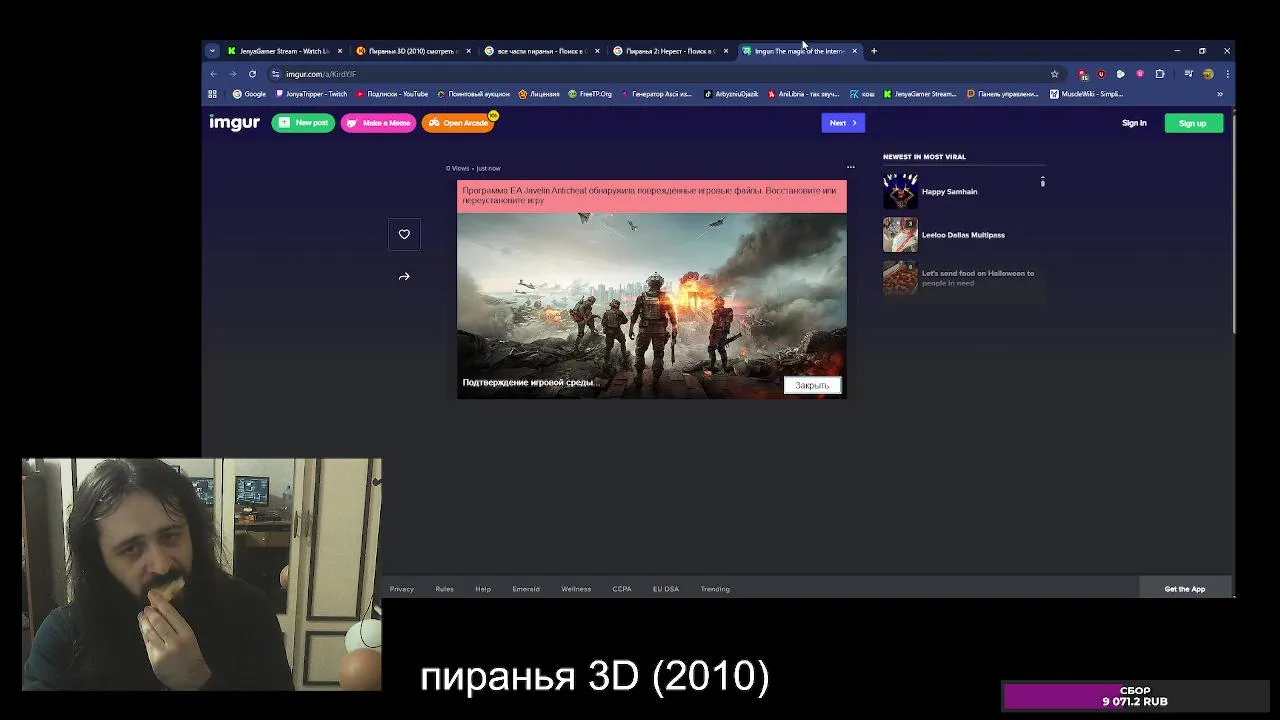Open the Emerald footer link
1280x720 pixels.
526,589
